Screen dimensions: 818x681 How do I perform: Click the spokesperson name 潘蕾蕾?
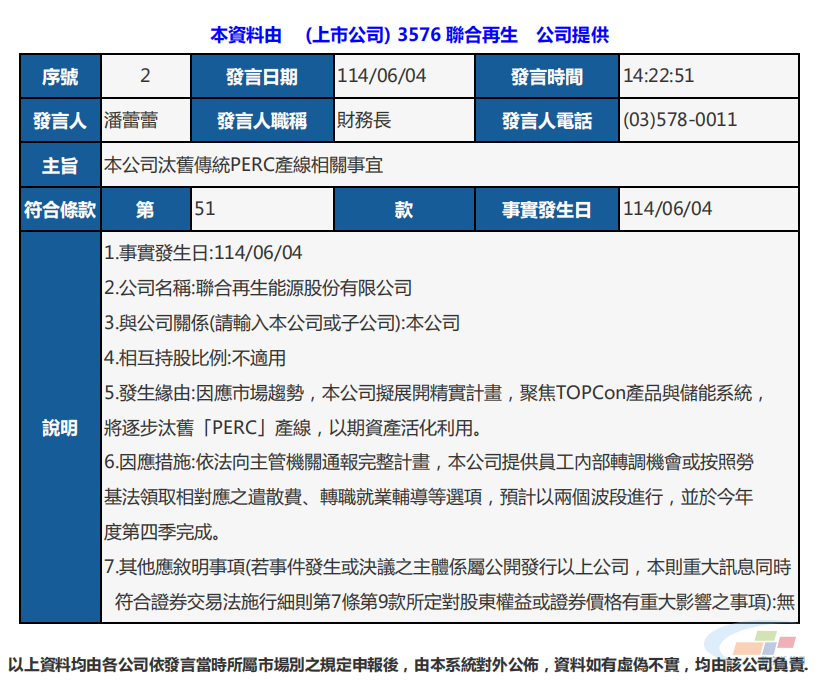pyautogui.click(x=131, y=120)
